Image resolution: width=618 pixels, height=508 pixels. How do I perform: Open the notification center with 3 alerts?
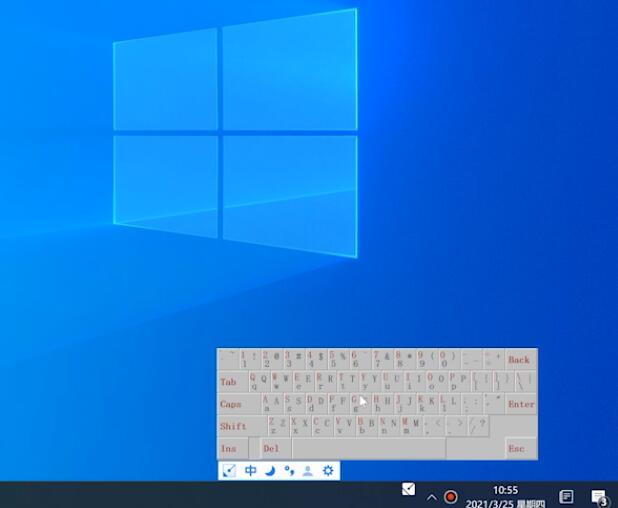[x=598, y=498]
